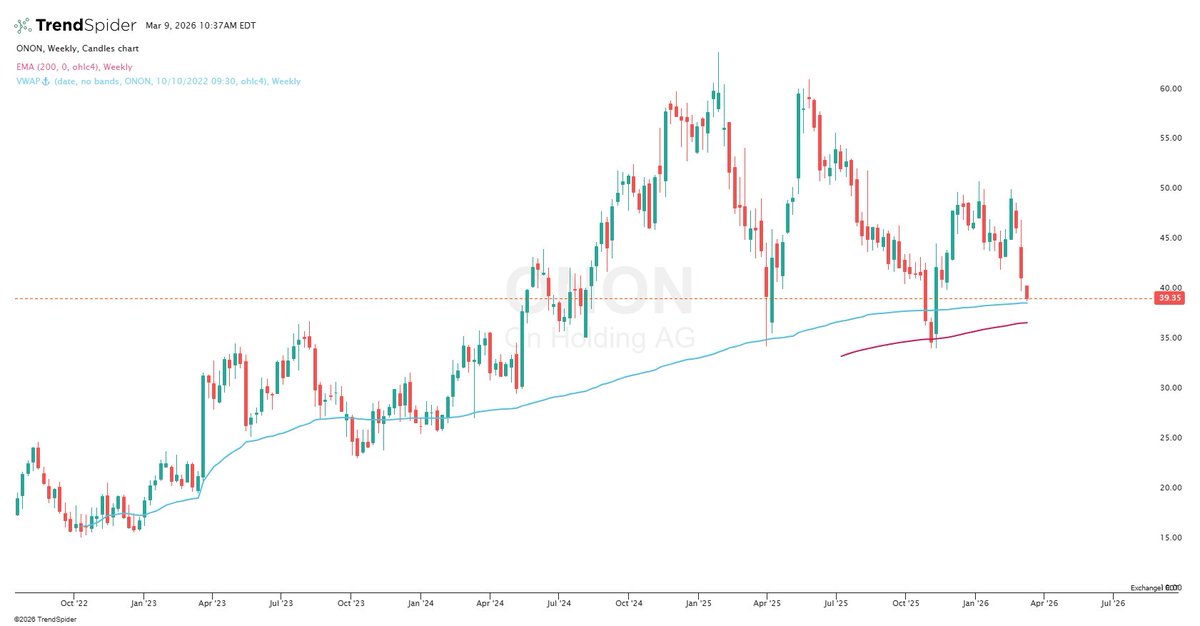Click the Jan '24 date axis label
This screenshot has height=626, width=1200.
[x=421, y=604]
